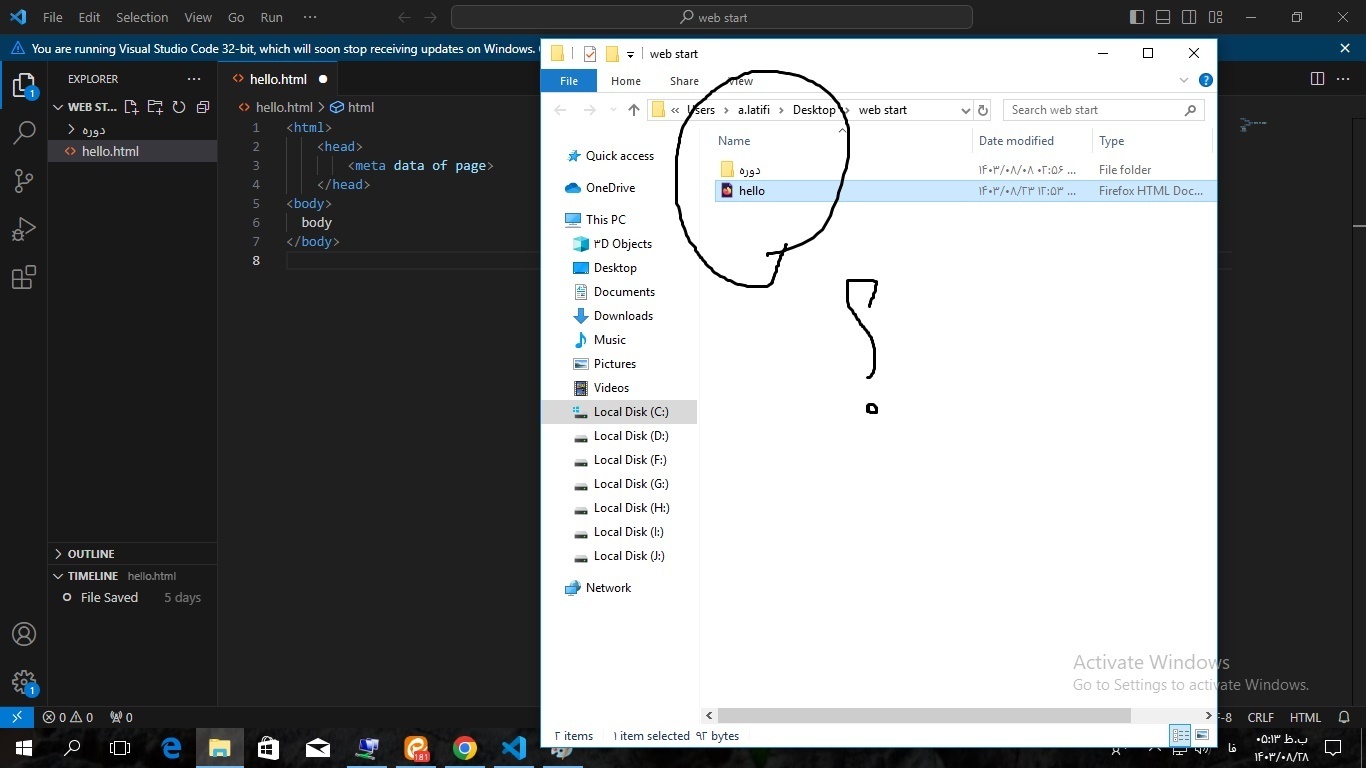
Task: Open the Go menu
Action: pyautogui.click(x=236, y=17)
